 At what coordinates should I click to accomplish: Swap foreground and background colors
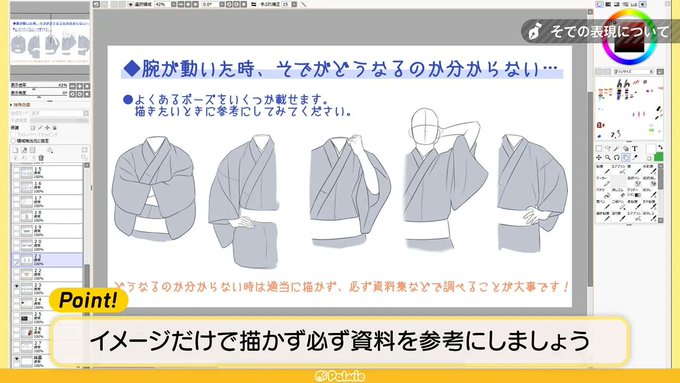tap(660, 148)
